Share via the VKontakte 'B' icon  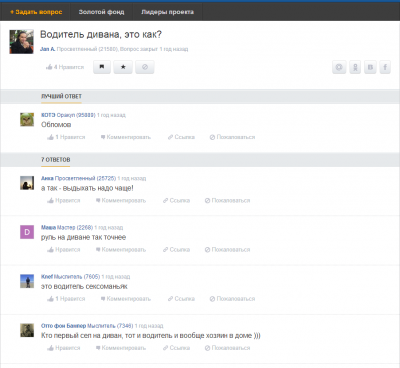pyautogui.click(x=370, y=67)
